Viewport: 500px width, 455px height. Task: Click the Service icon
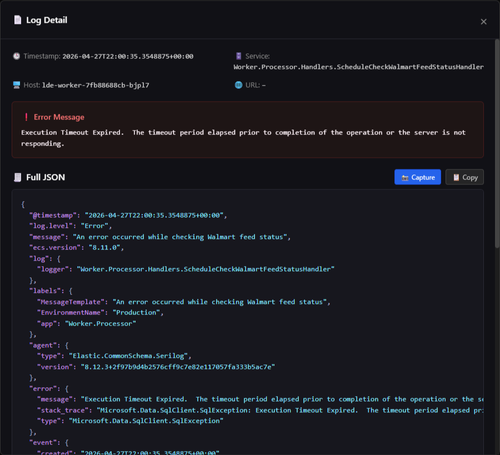(238, 56)
